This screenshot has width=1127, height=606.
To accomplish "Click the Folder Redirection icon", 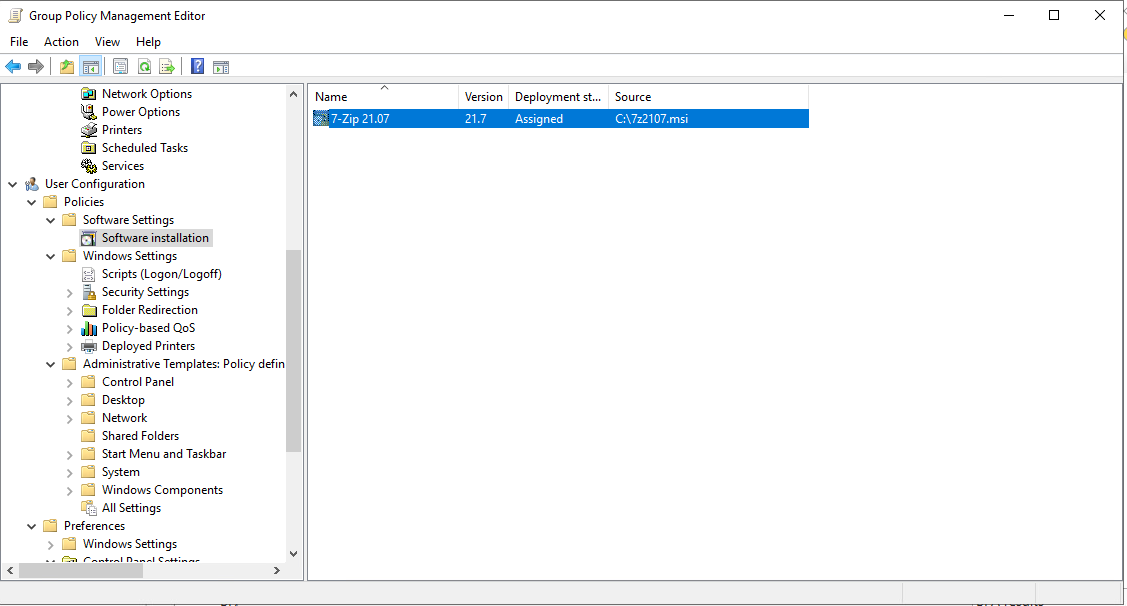I will 88,310.
